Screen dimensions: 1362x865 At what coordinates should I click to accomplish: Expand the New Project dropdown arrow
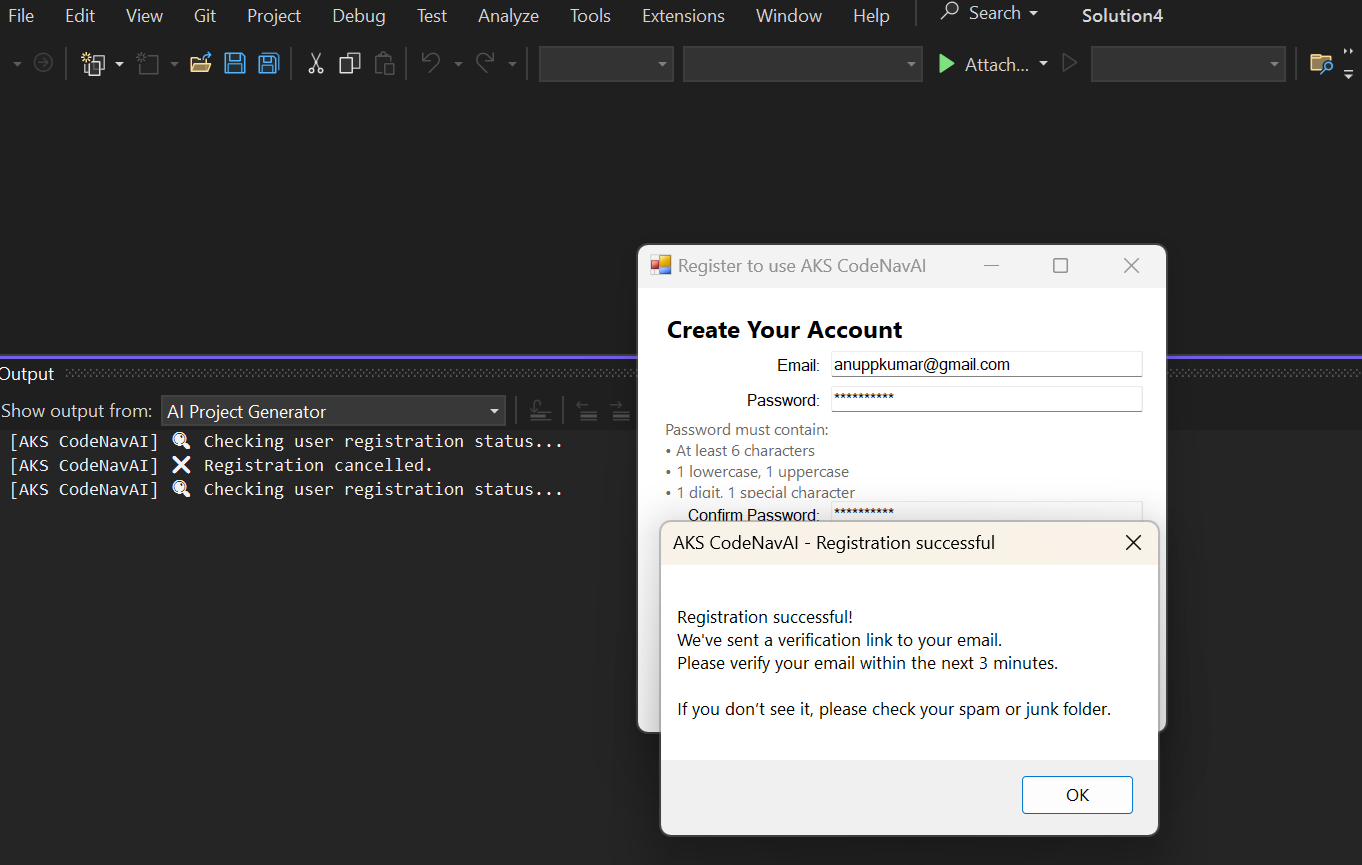click(120, 64)
